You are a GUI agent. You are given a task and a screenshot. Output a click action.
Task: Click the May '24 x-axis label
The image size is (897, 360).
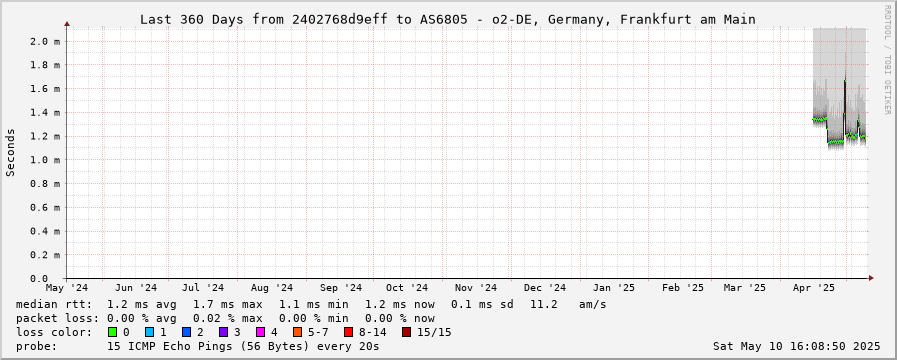[x=67, y=287]
